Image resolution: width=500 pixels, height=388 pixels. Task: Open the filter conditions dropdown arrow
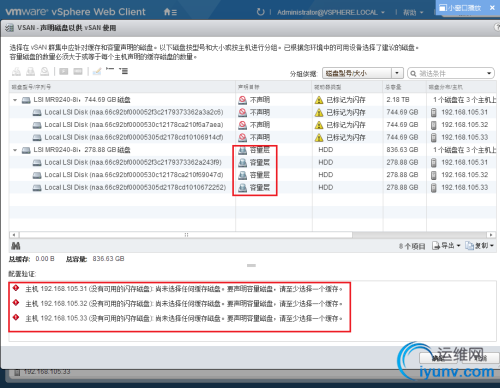coord(489,73)
